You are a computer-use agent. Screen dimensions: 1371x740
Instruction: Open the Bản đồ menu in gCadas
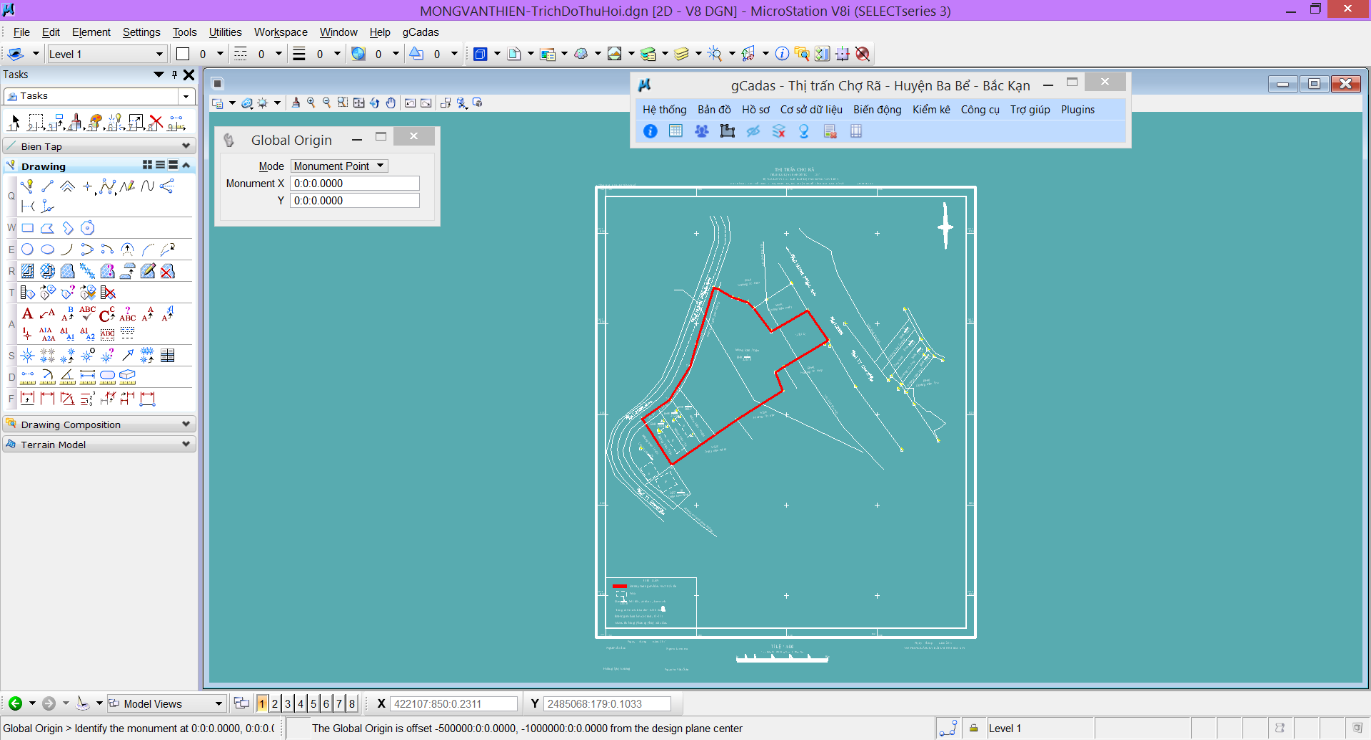[x=714, y=109]
